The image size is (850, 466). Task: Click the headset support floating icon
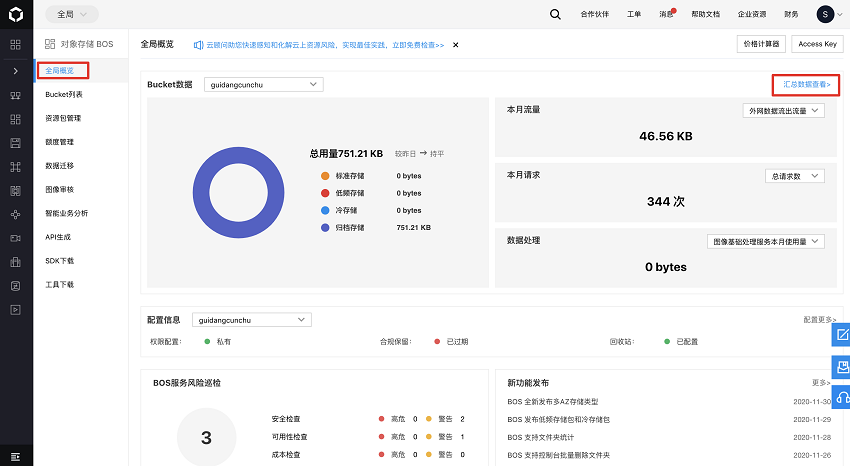(841, 397)
